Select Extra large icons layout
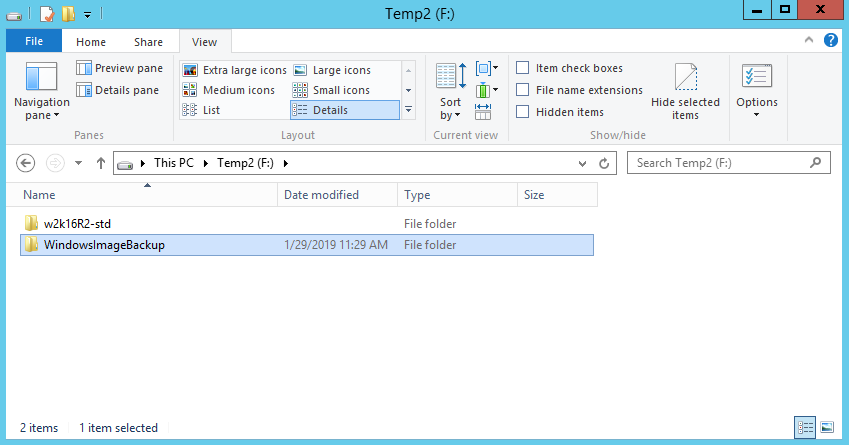849x445 pixels. (234, 70)
